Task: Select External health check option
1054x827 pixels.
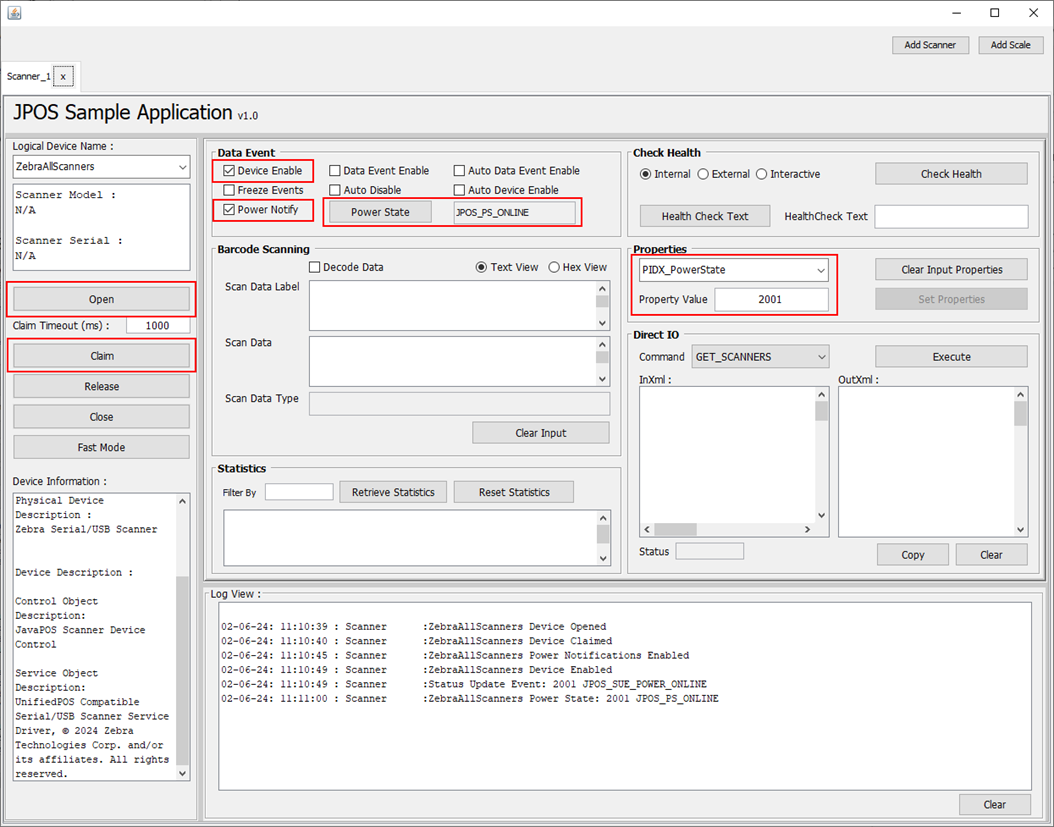Action: (x=703, y=174)
